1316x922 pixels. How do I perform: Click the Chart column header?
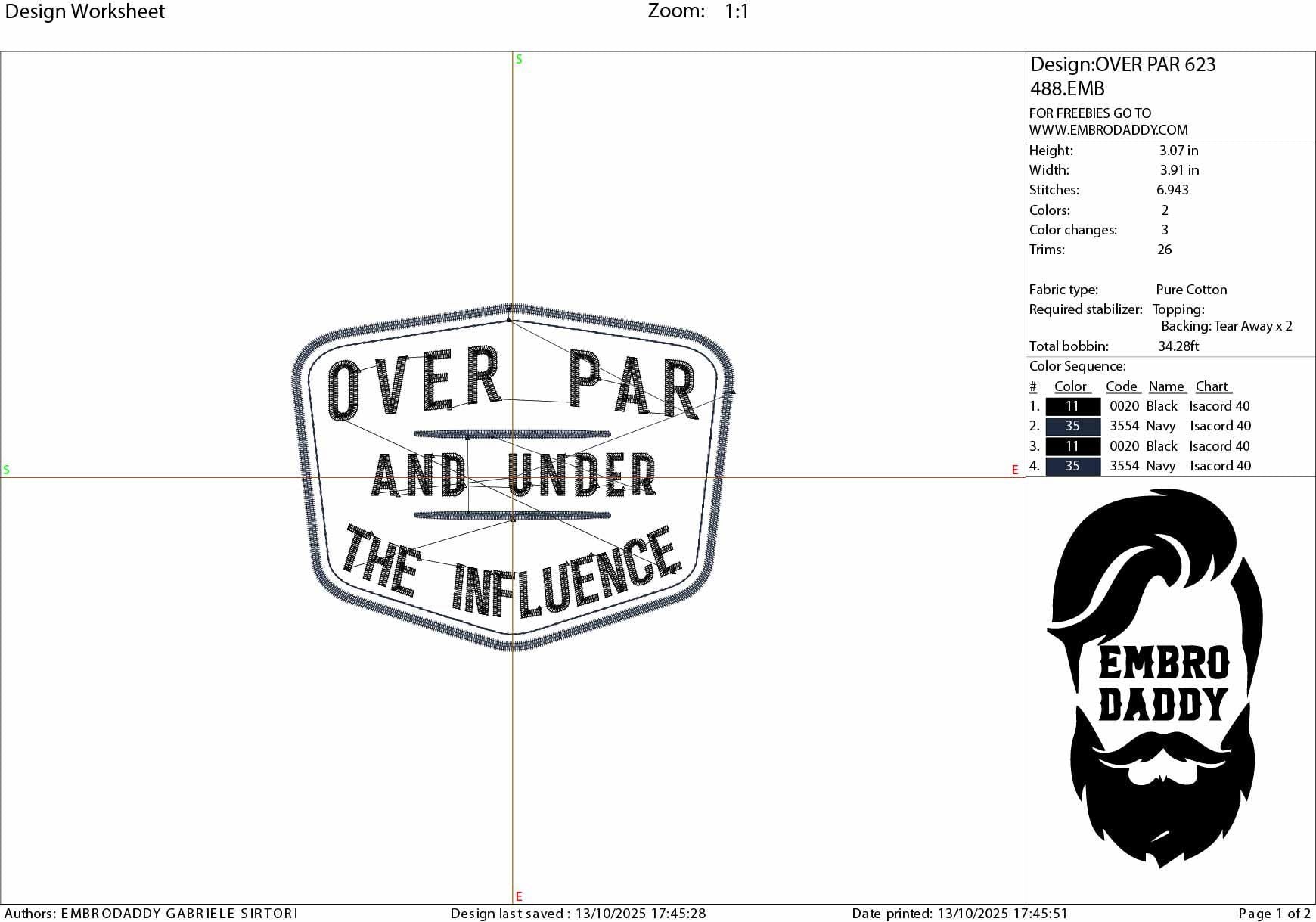(x=1212, y=386)
